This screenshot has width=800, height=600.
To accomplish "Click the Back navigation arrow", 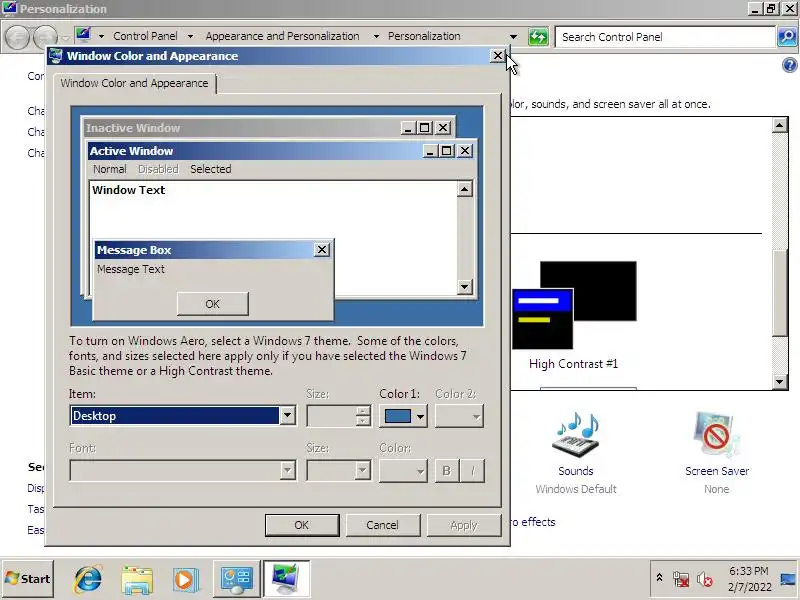I will [x=17, y=37].
